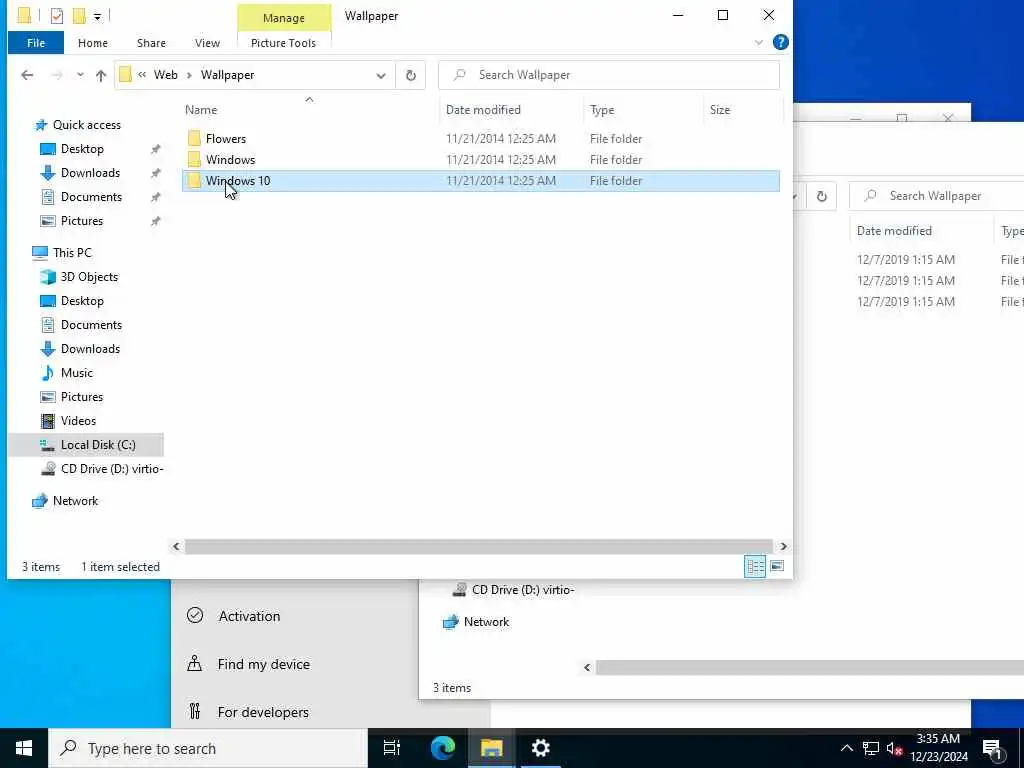Click the Properties checkmark quick-access icon
Image resolution: width=1024 pixels, height=768 pixels.
click(57, 16)
